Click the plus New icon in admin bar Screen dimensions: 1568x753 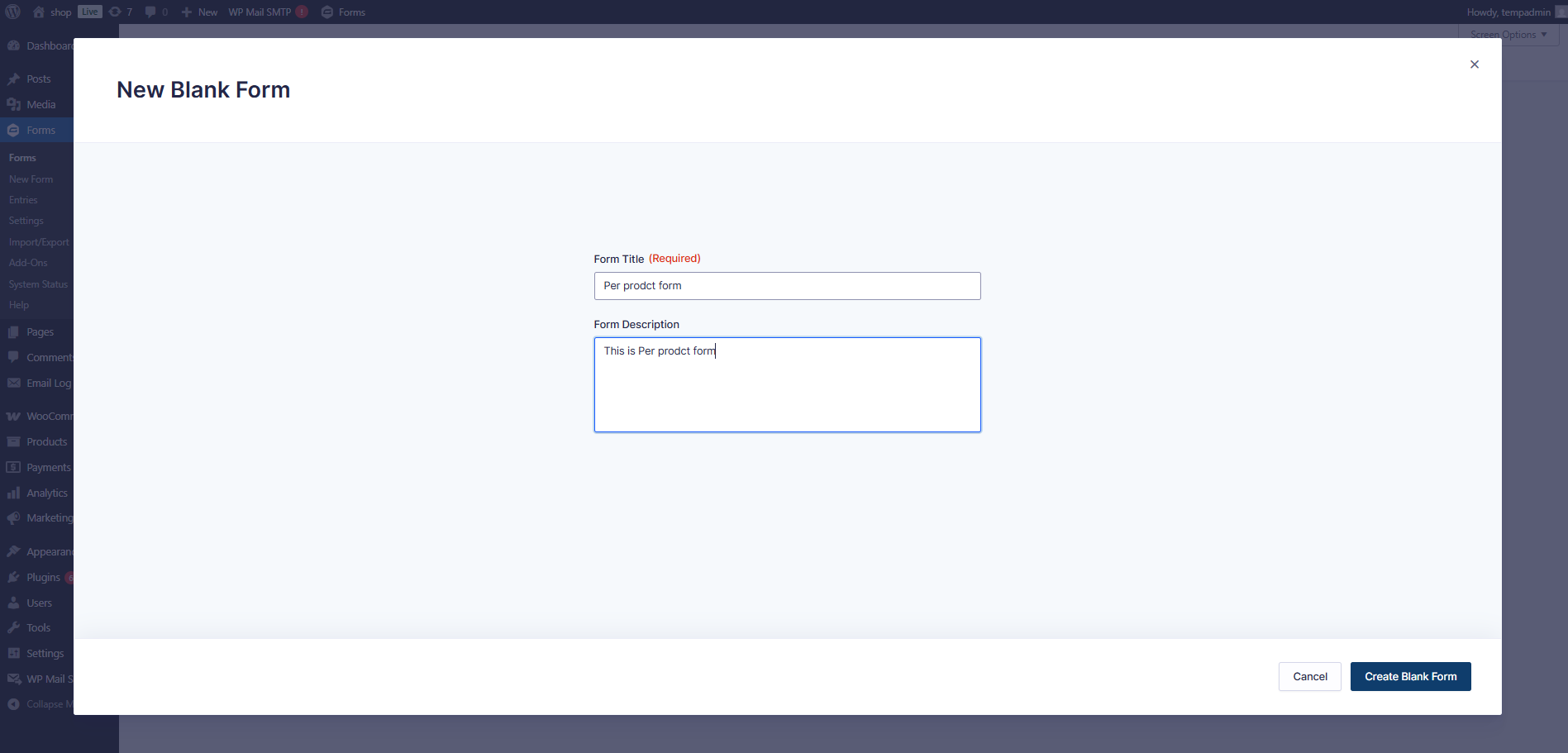[x=187, y=12]
